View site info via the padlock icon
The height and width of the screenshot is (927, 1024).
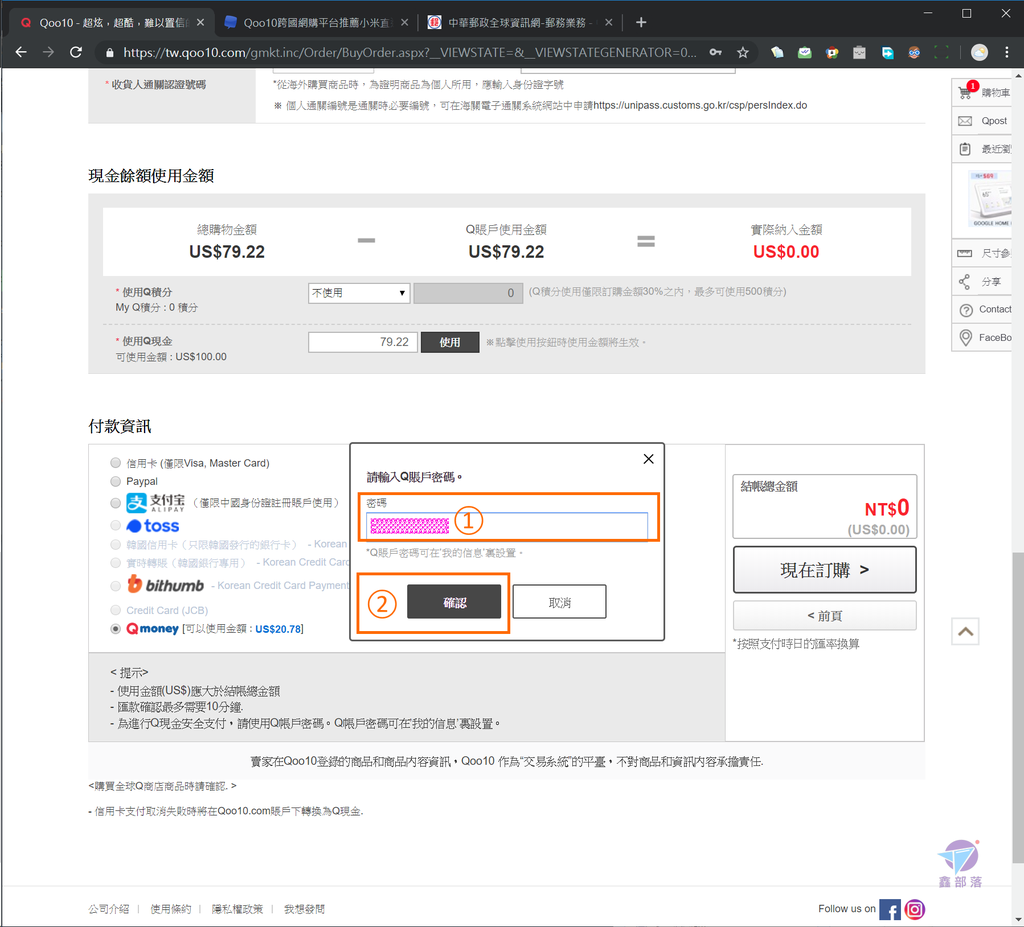coord(110,53)
